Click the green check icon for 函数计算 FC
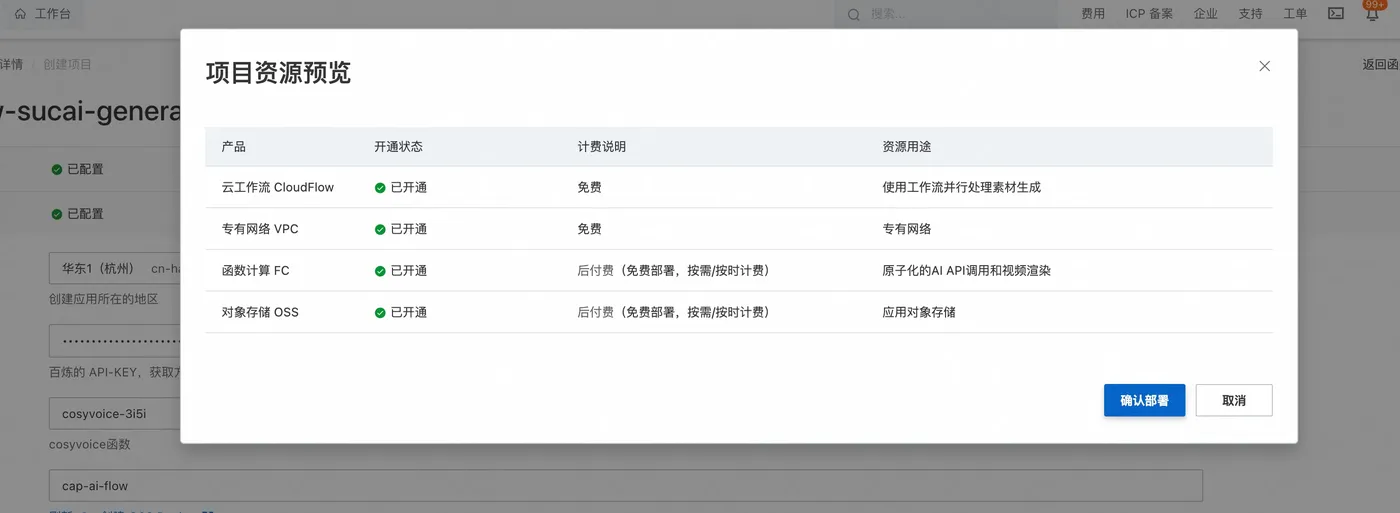Viewport: 1400px width, 513px height. [380, 271]
